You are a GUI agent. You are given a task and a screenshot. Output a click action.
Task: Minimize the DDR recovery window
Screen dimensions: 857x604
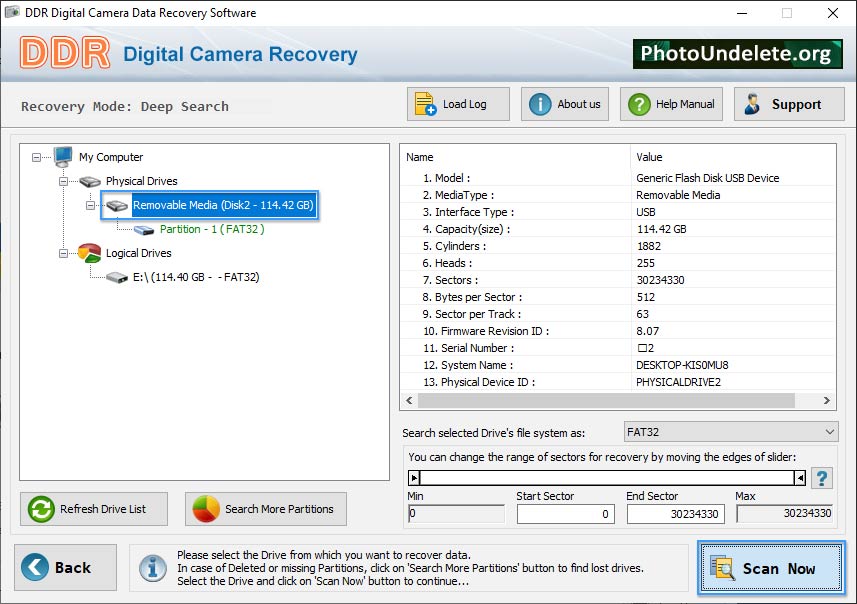click(742, 13)
